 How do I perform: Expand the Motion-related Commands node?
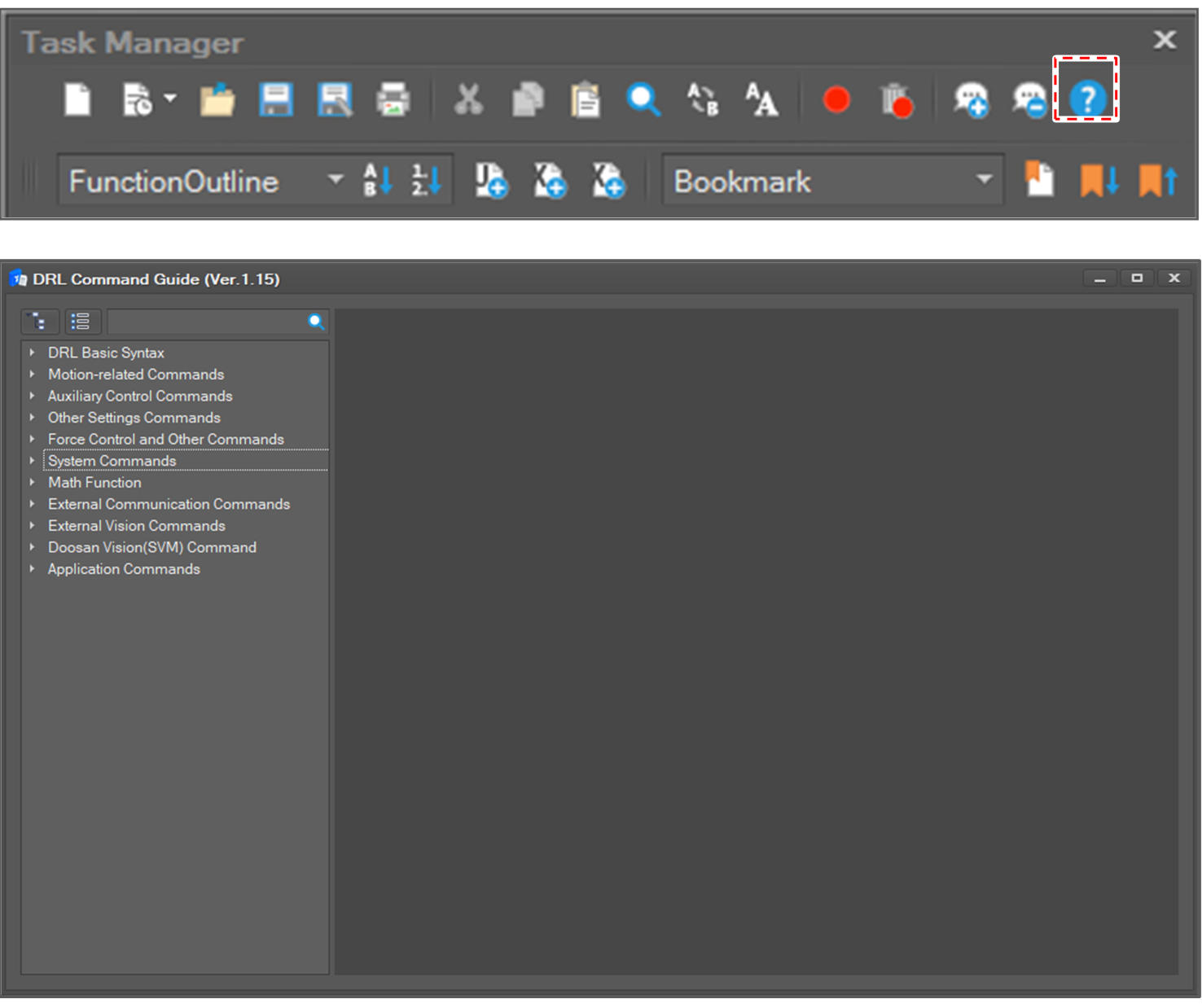click(32, 375)
